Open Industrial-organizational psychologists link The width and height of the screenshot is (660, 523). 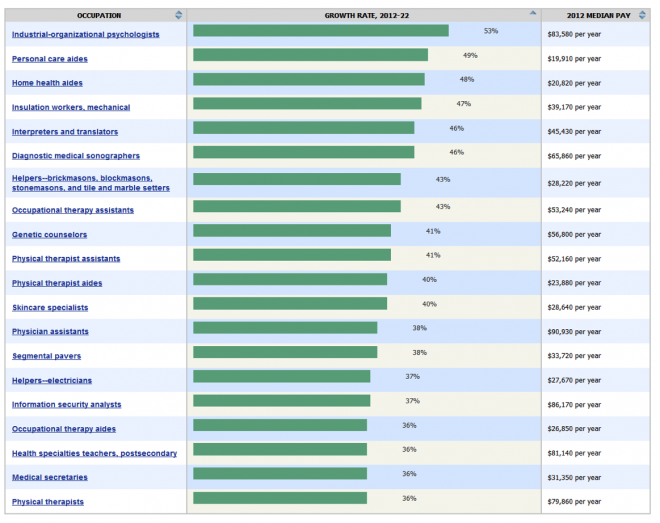click(x=85, y=35)
